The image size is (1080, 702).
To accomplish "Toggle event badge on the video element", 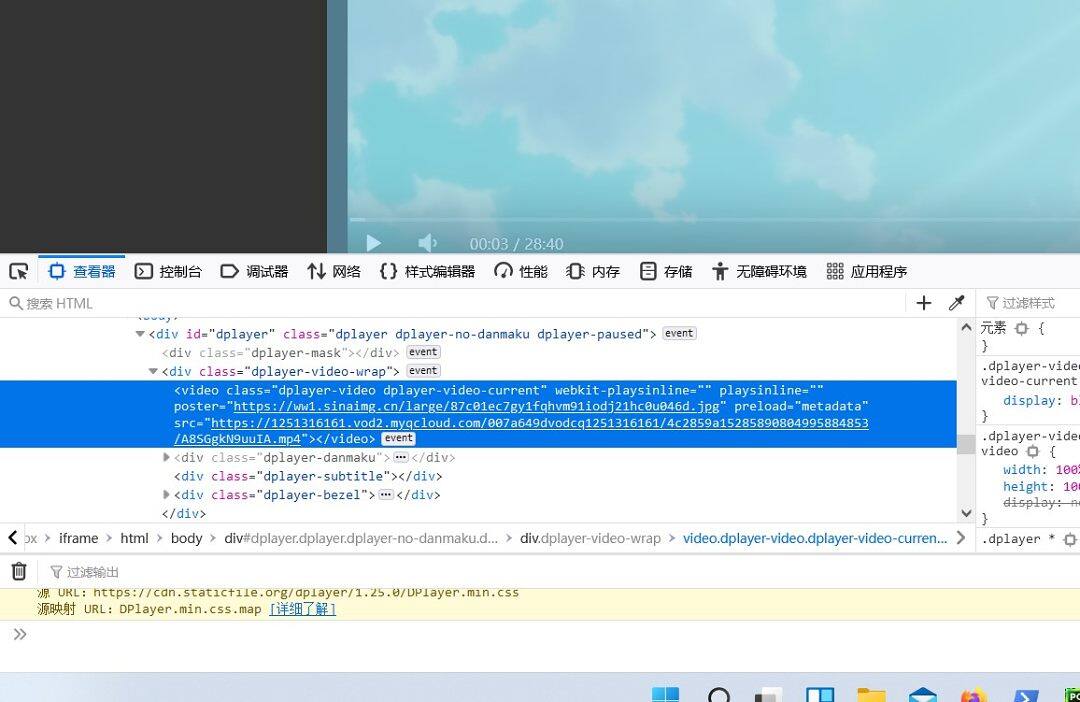I will click(x=398, y=439).
